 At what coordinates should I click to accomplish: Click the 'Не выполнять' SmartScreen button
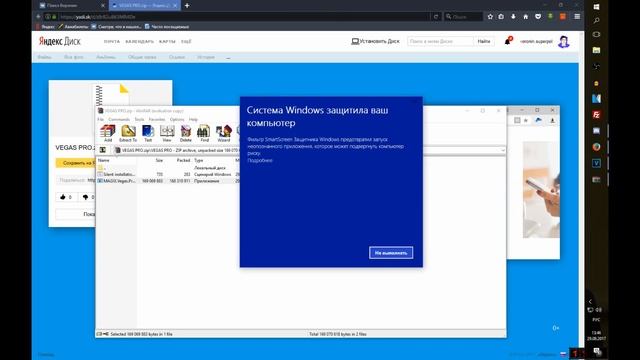point(391,253)
